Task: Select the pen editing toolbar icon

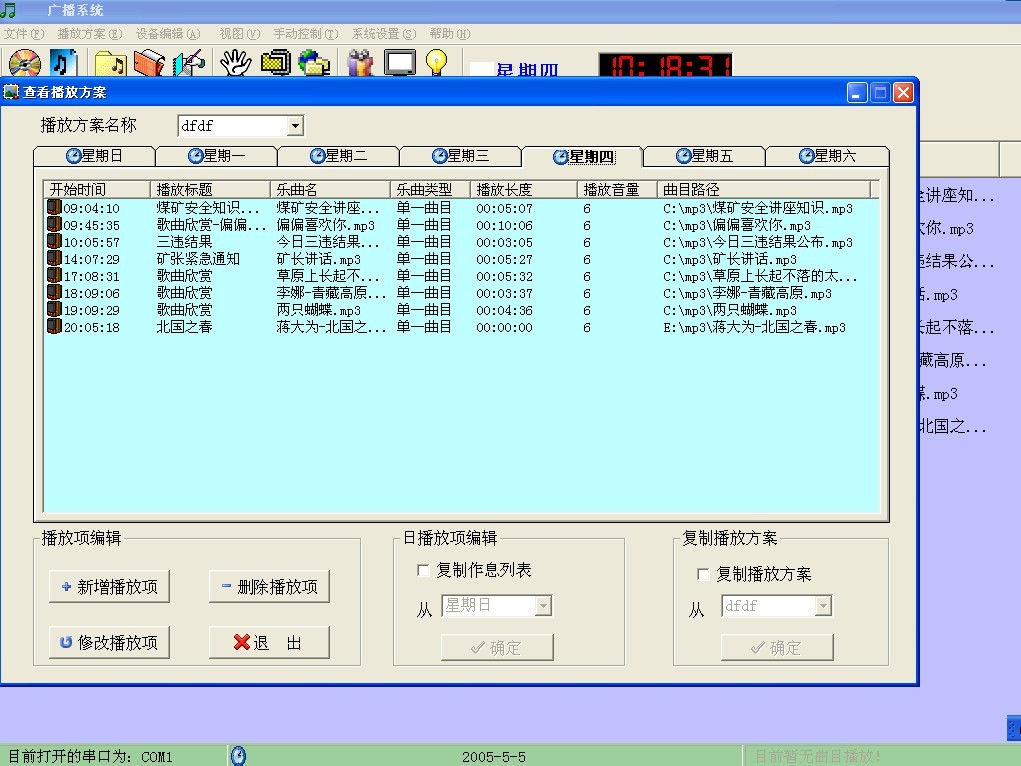Action: (x=188, y=63)
